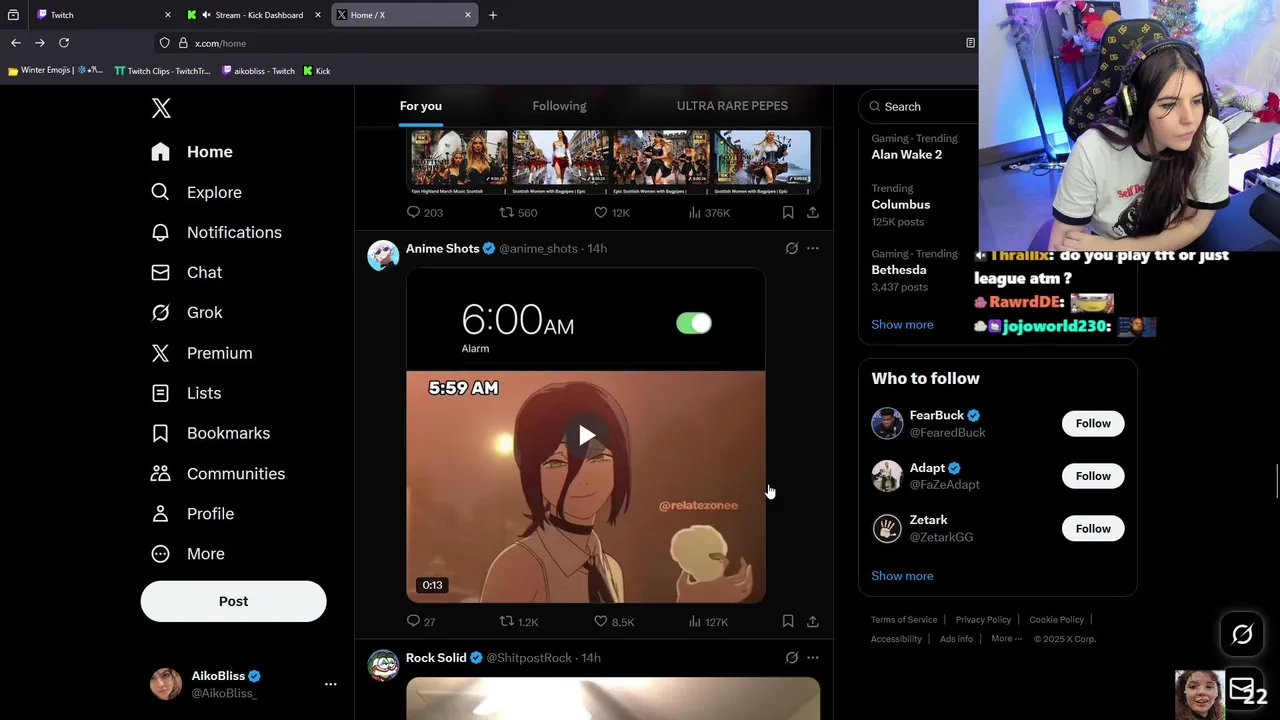Viewport: 1280px width, 720px height.
Task: Open a new browser tab
Action: click(x=492, y=15)
